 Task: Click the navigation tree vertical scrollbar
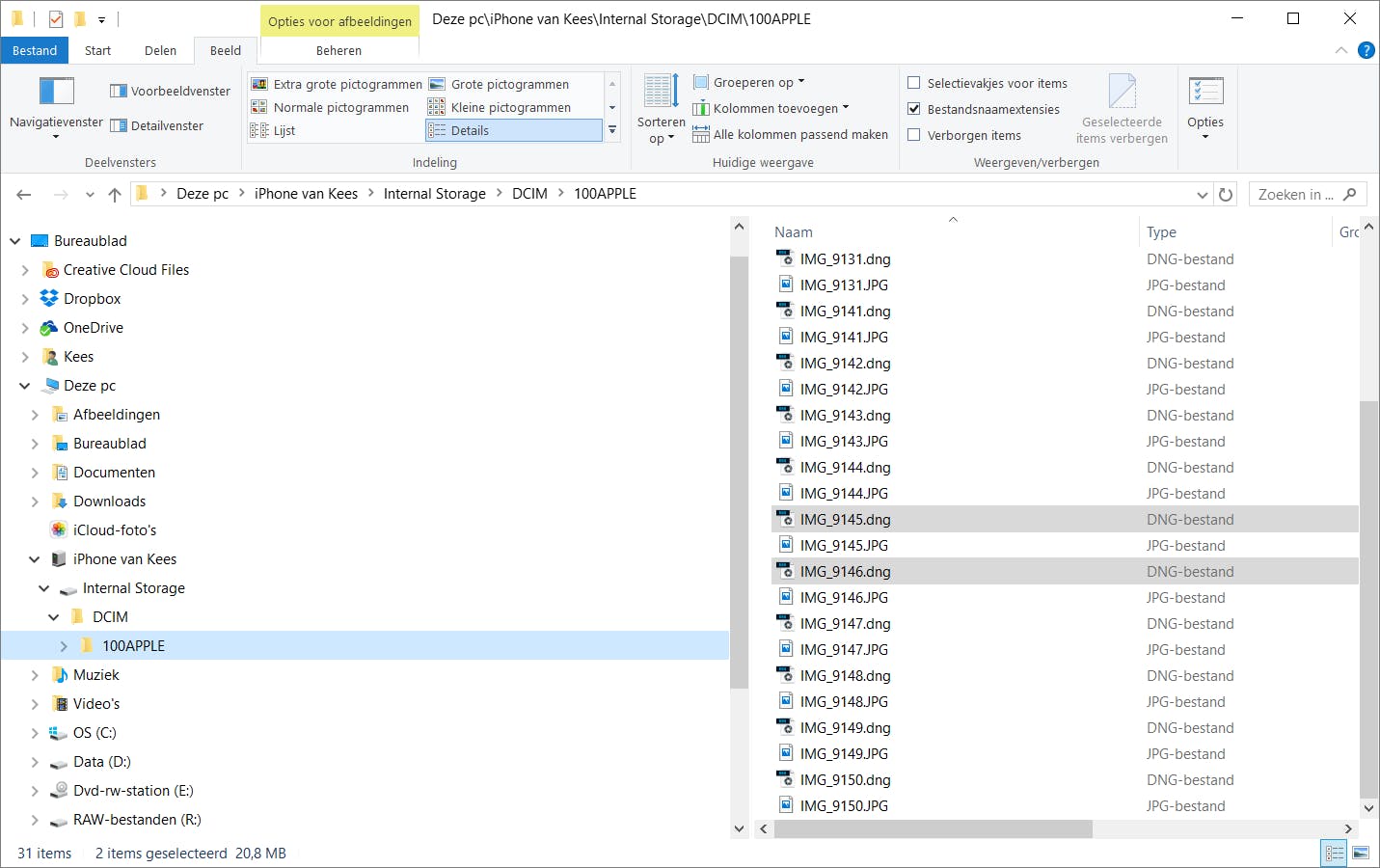[739, 473]
